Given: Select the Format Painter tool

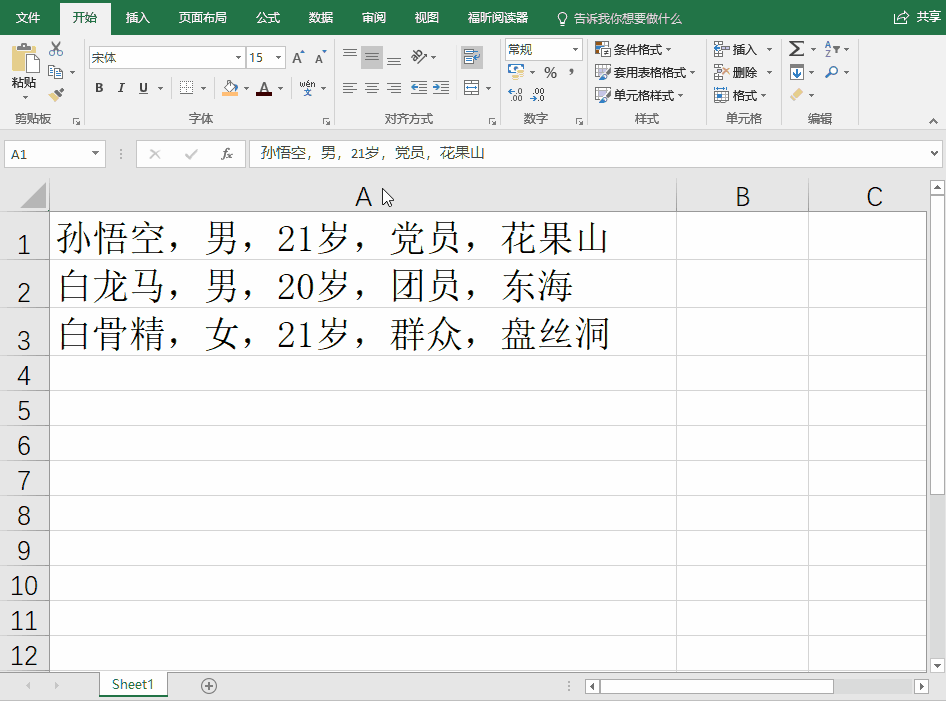Looking at the screenshot, I should click(x=57, y=94).
